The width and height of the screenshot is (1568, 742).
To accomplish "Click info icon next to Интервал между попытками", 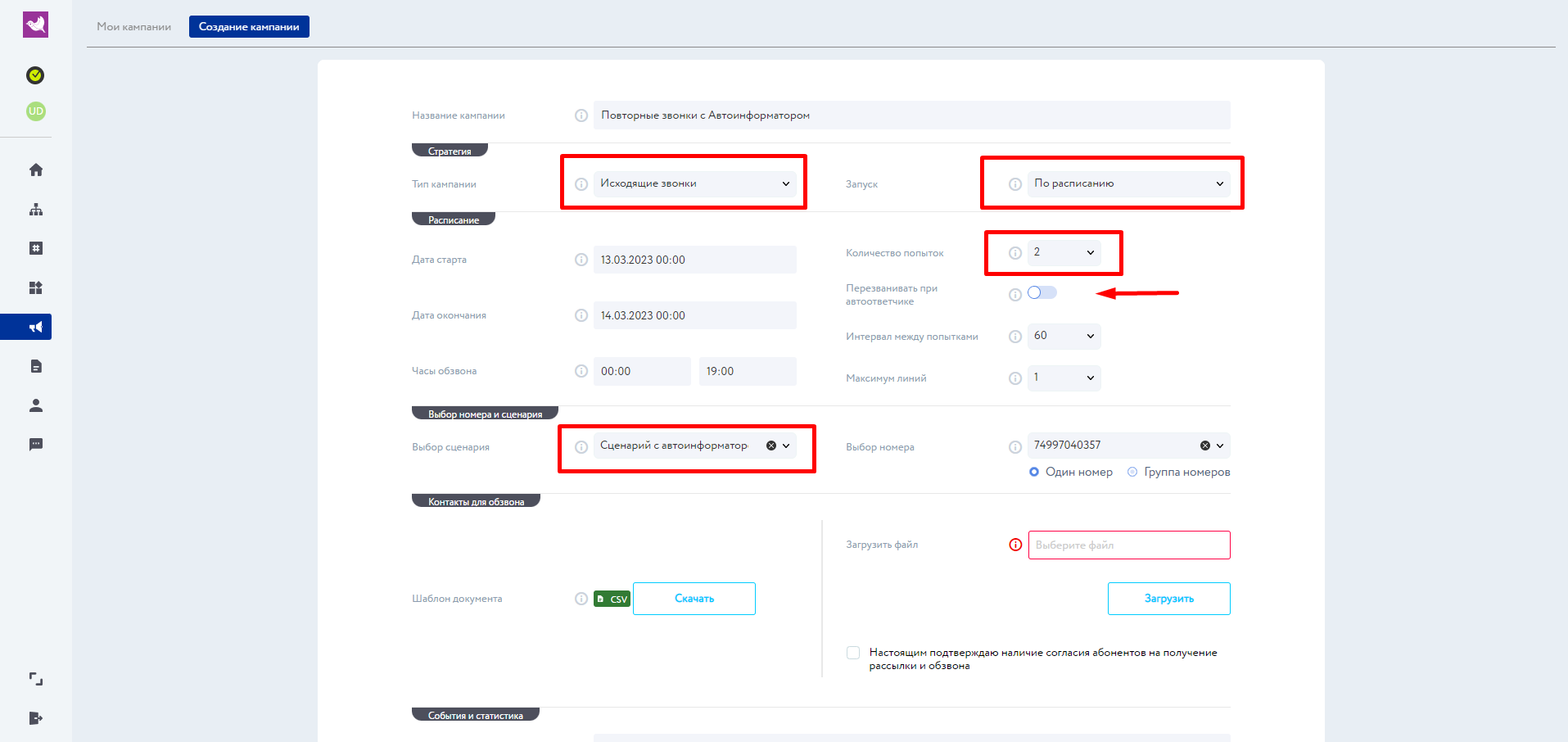I will [1015, 337].
